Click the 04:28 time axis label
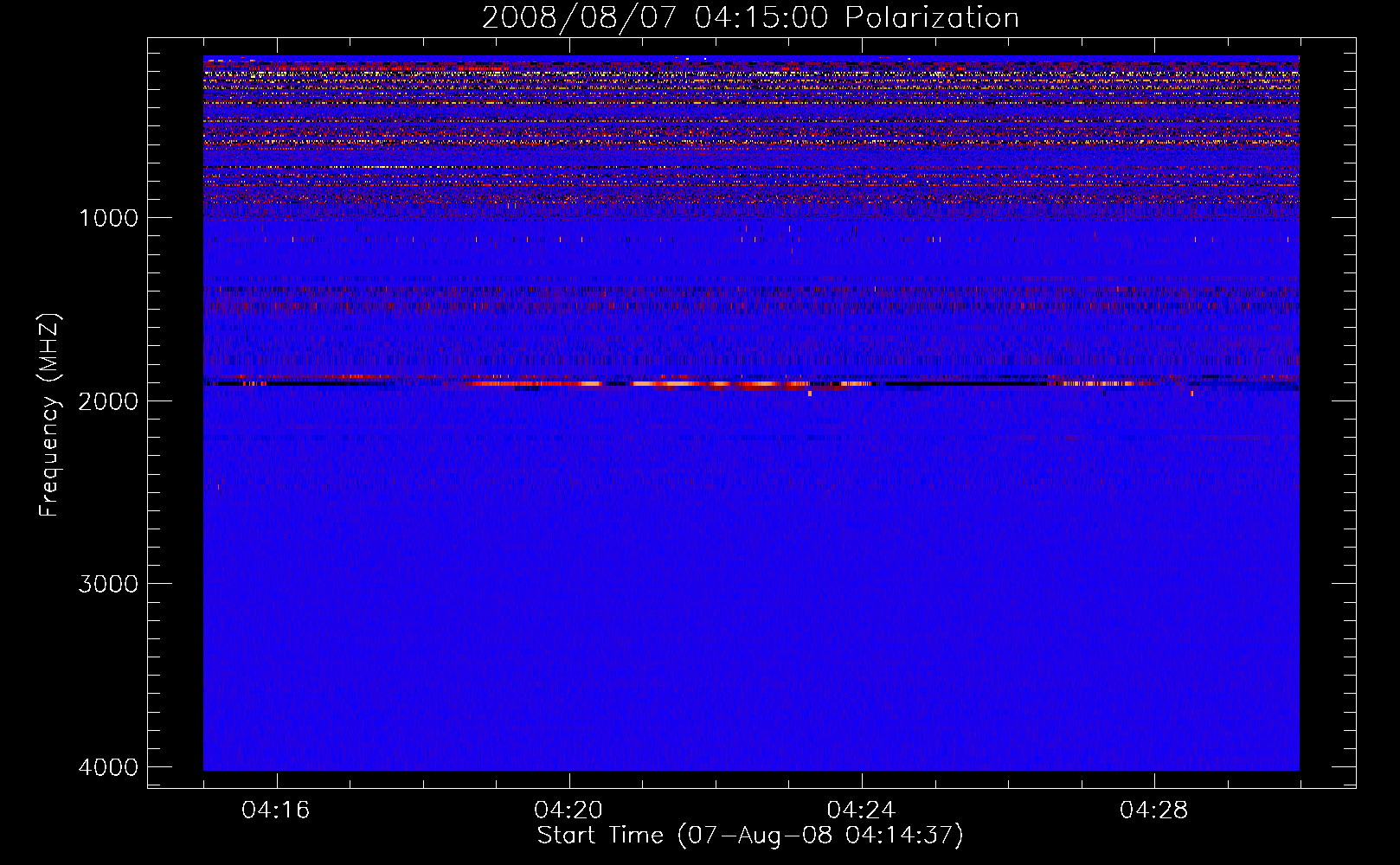The width and height of the screenshot is (1400, 865). click(x=1153, y=811)
